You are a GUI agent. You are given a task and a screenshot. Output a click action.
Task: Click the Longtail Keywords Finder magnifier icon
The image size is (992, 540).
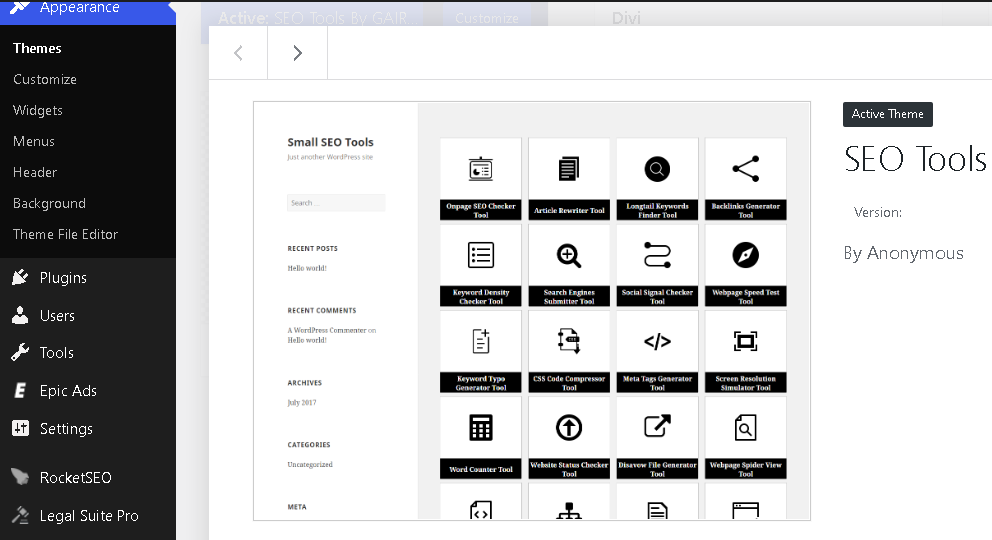[x=657, y=169]
